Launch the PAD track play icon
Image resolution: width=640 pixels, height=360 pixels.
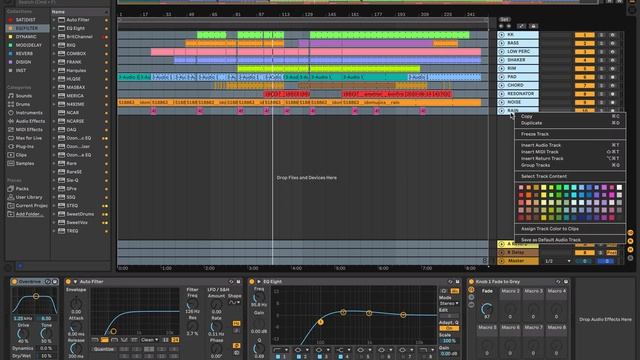[x=501, y=77]
